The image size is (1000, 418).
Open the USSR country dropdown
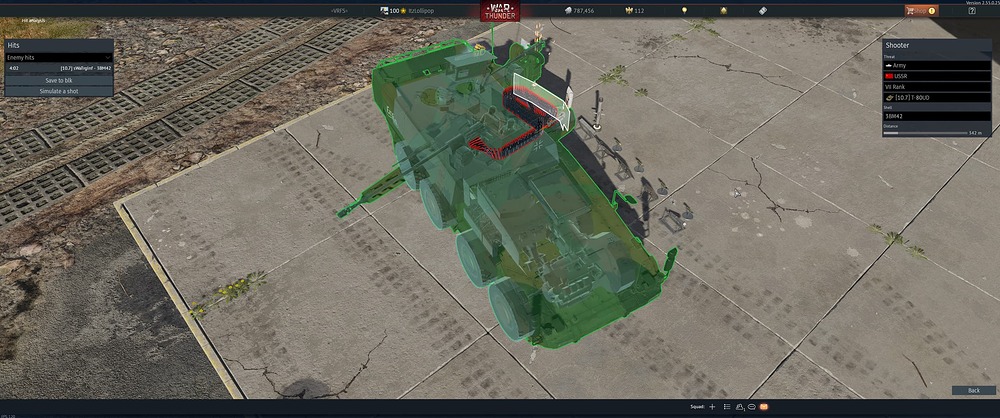936,76
